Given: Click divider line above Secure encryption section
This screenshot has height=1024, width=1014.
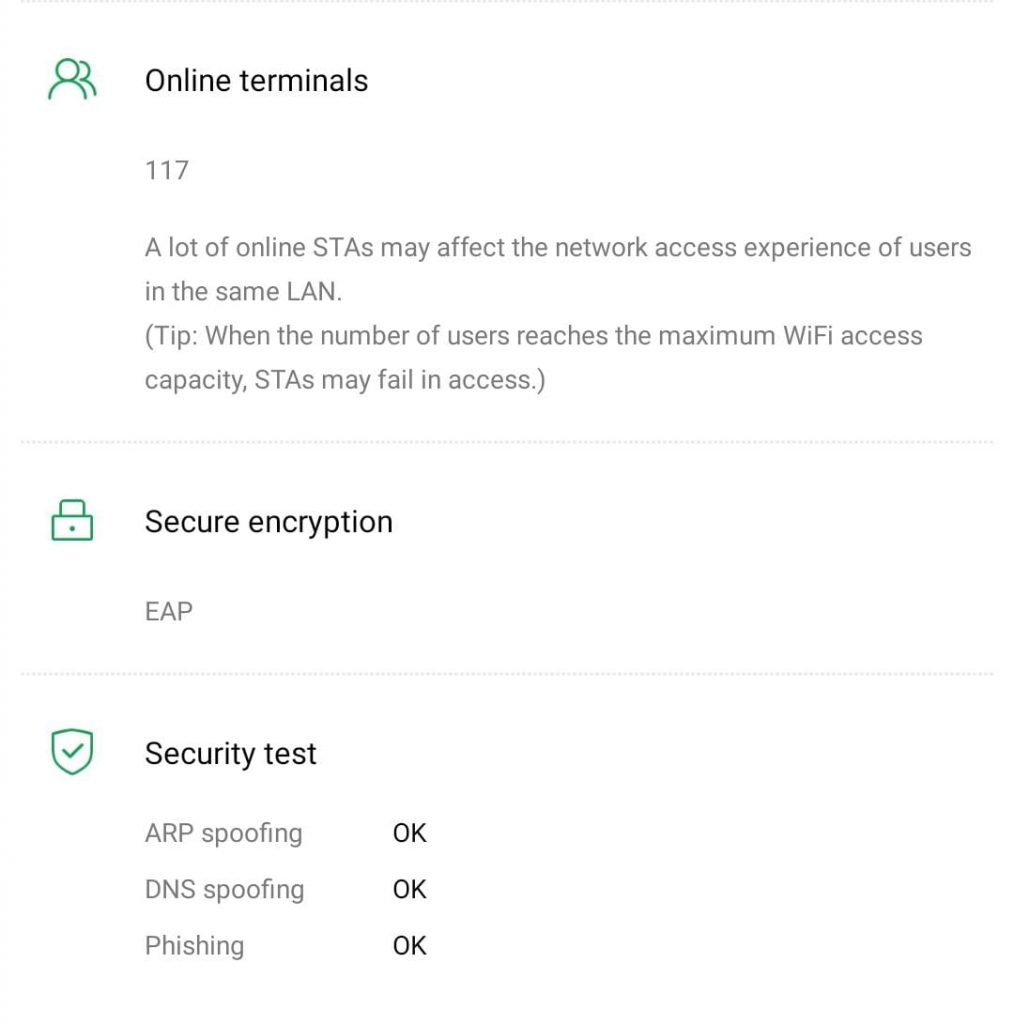Looking at the screenshot, I should (x=507, y=441).
